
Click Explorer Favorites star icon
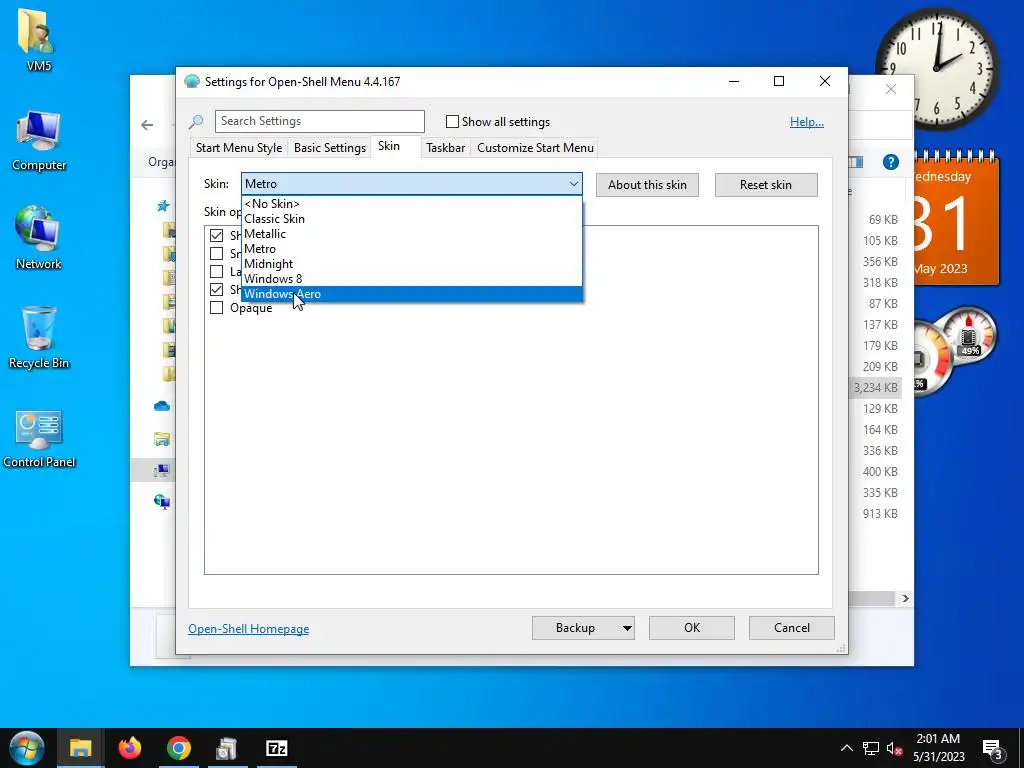(x=163, y=206)
